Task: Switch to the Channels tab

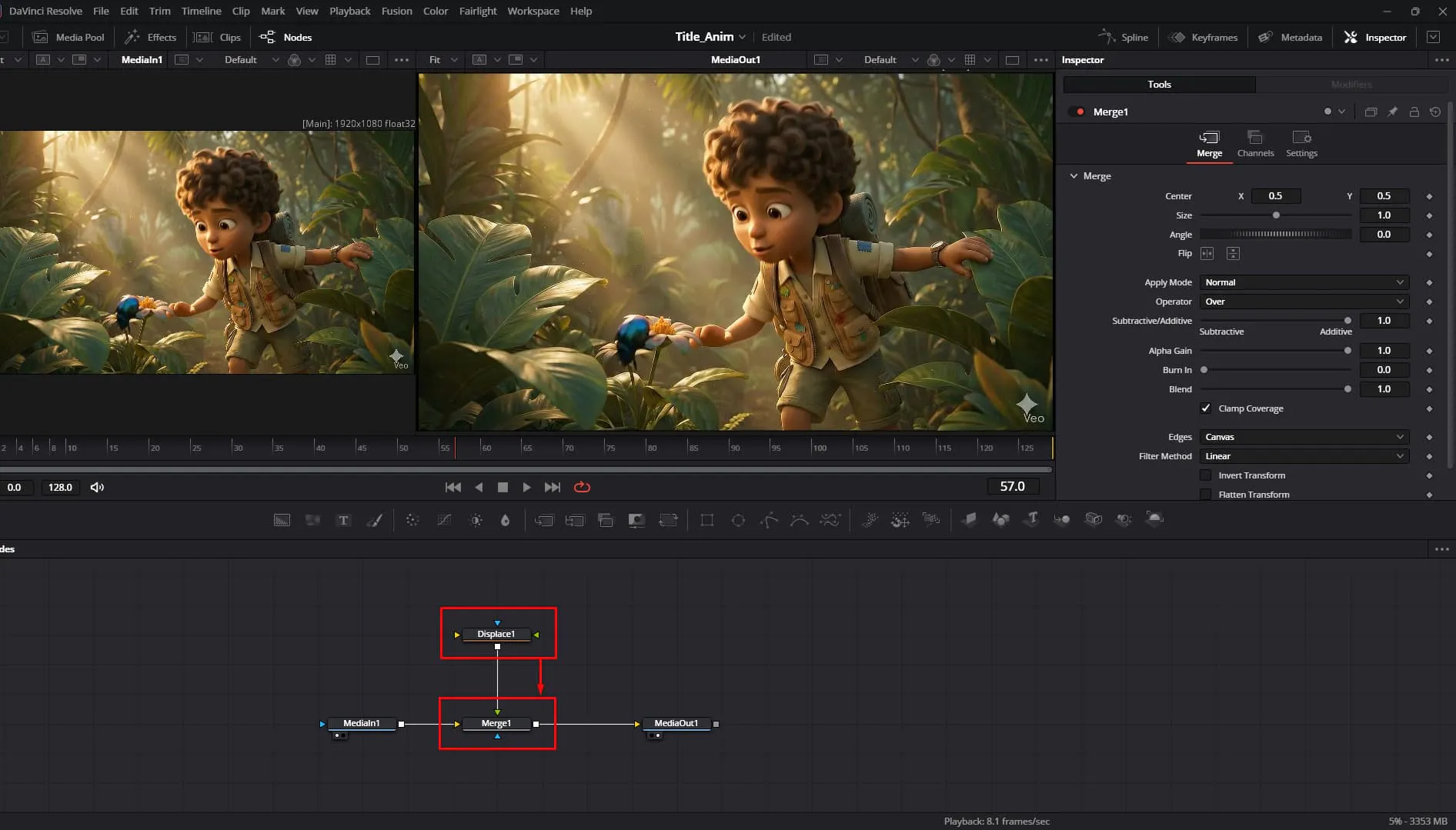Action: click(1255, 144)
